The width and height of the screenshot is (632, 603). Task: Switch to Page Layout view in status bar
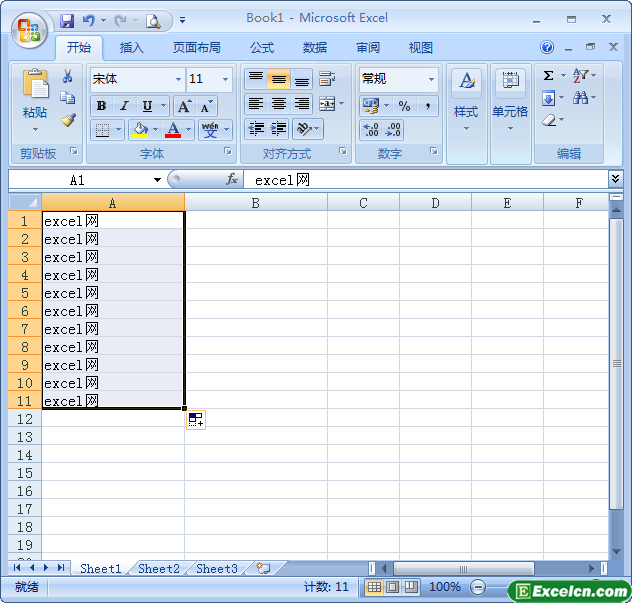[x=392, y=587]
